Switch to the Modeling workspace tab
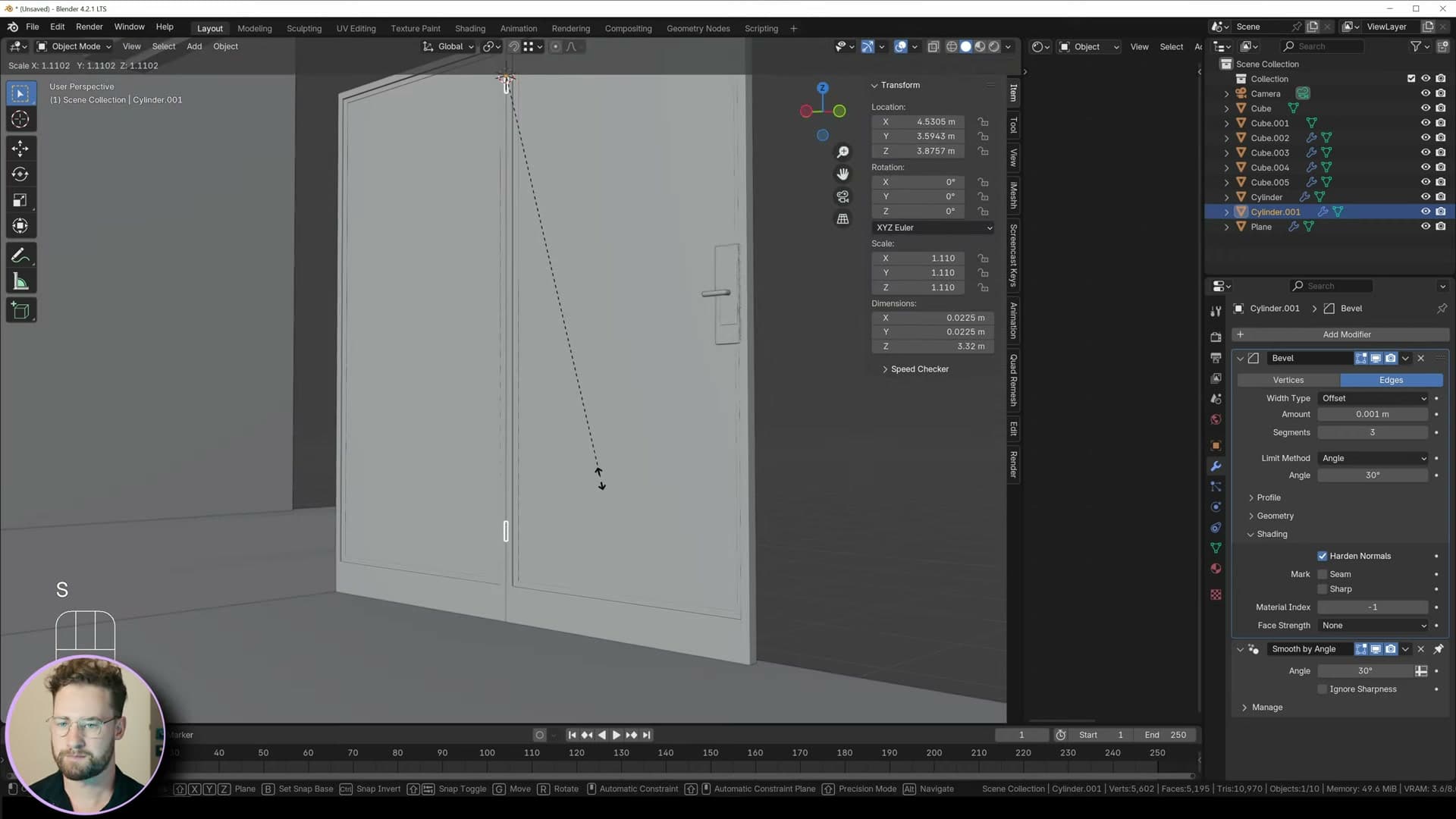 [254, 28]
